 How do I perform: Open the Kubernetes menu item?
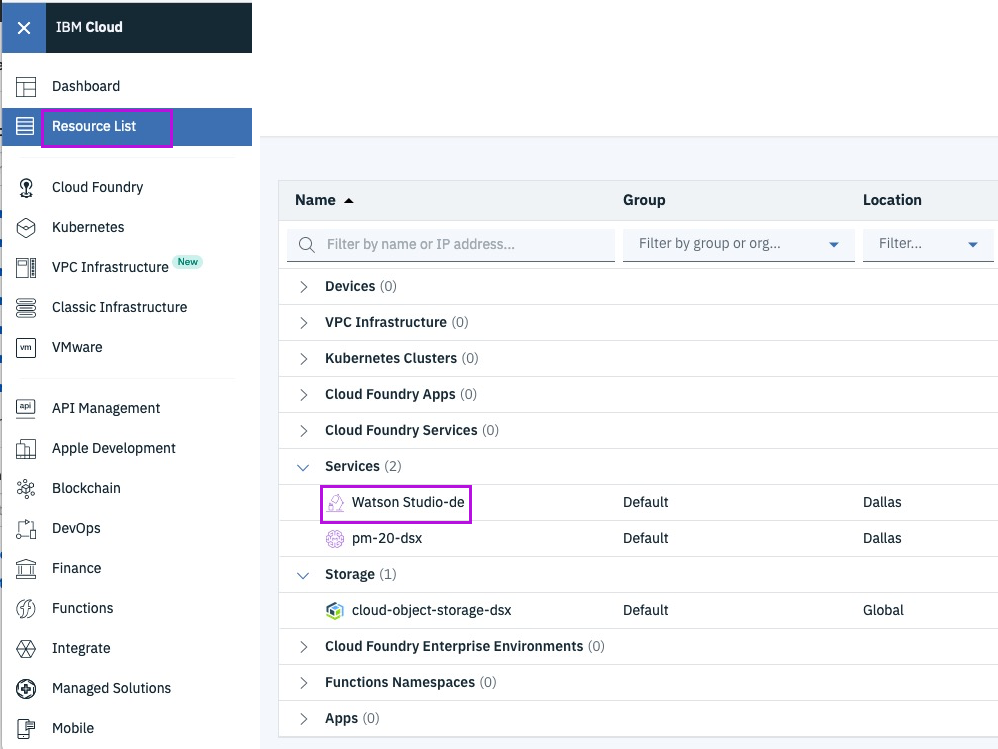click(88, 227)
